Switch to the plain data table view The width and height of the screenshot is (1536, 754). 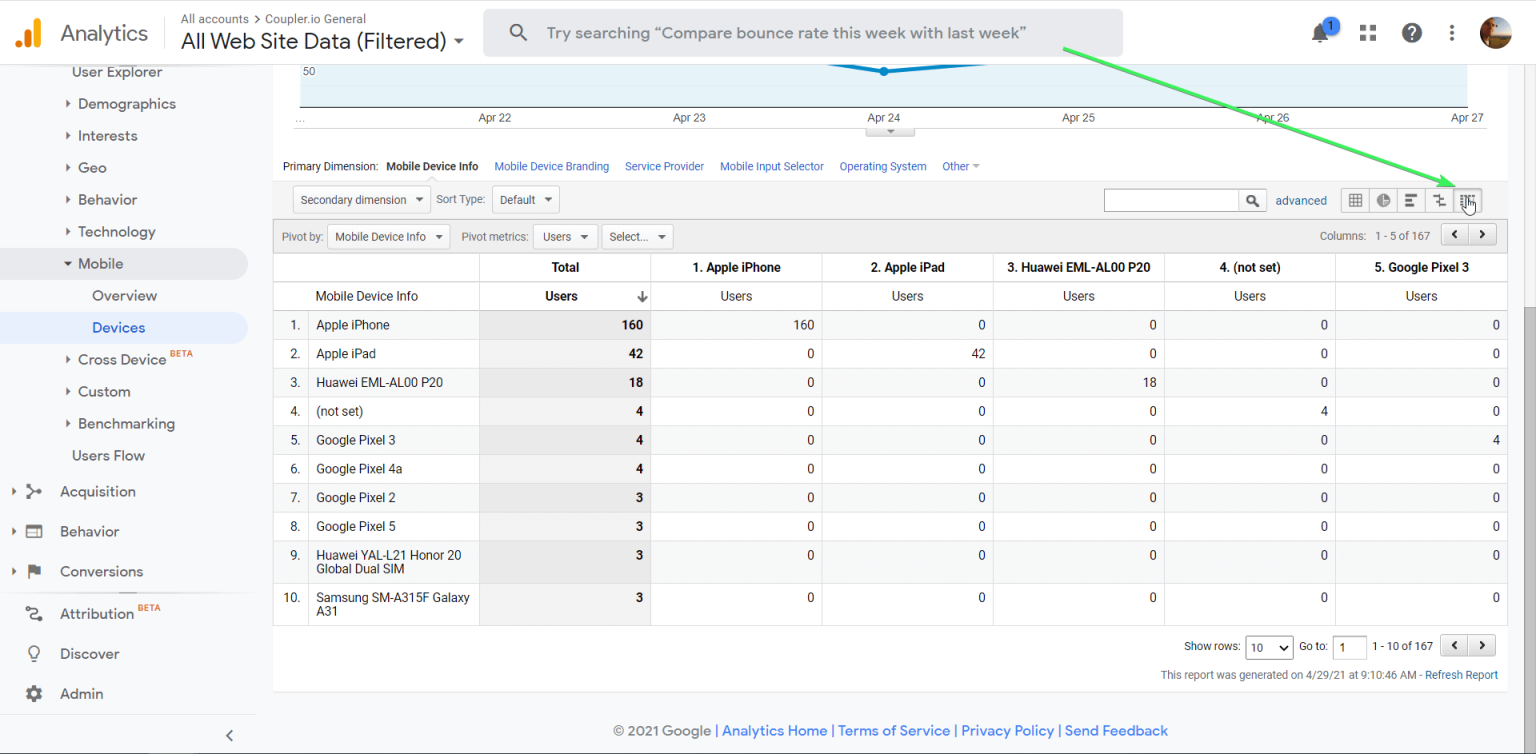(x=1355, y=200)
